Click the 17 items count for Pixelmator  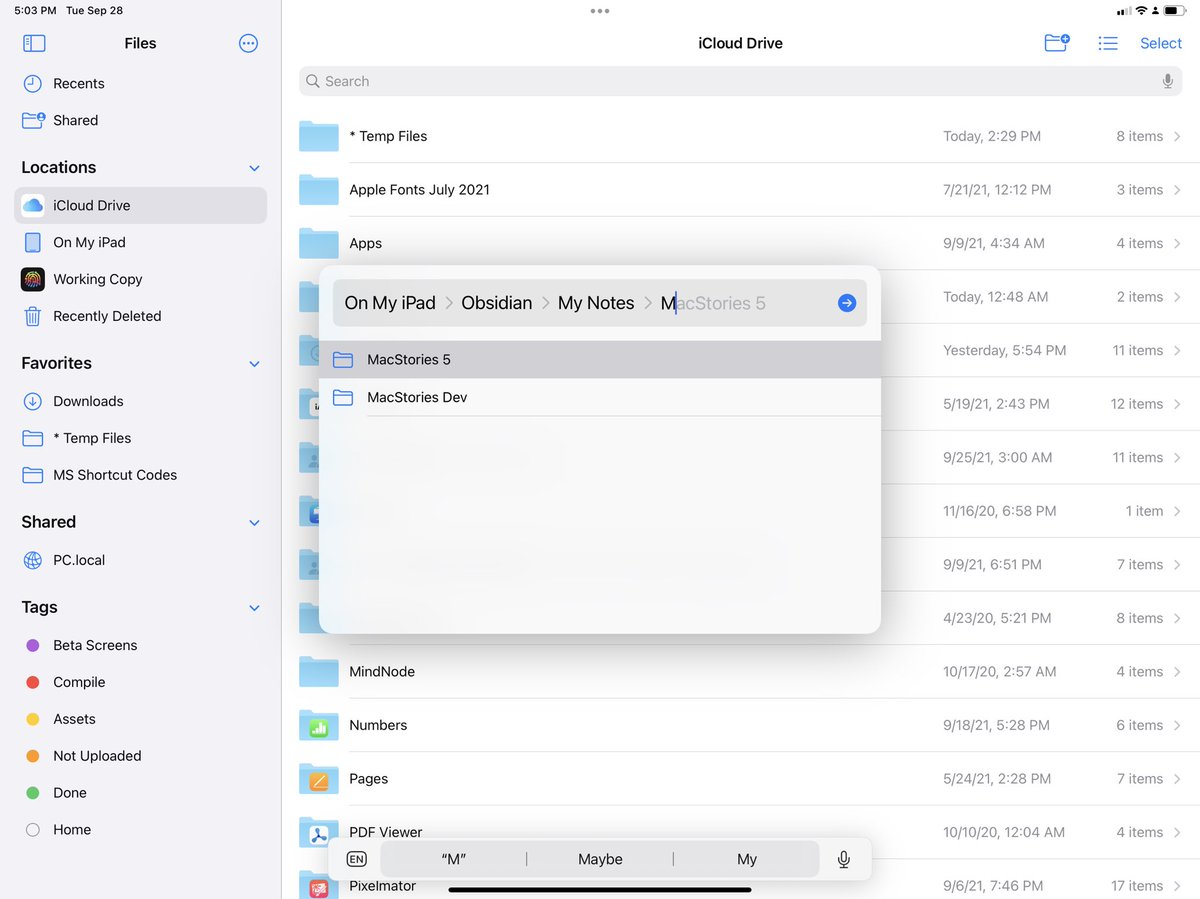[1137, 886]
